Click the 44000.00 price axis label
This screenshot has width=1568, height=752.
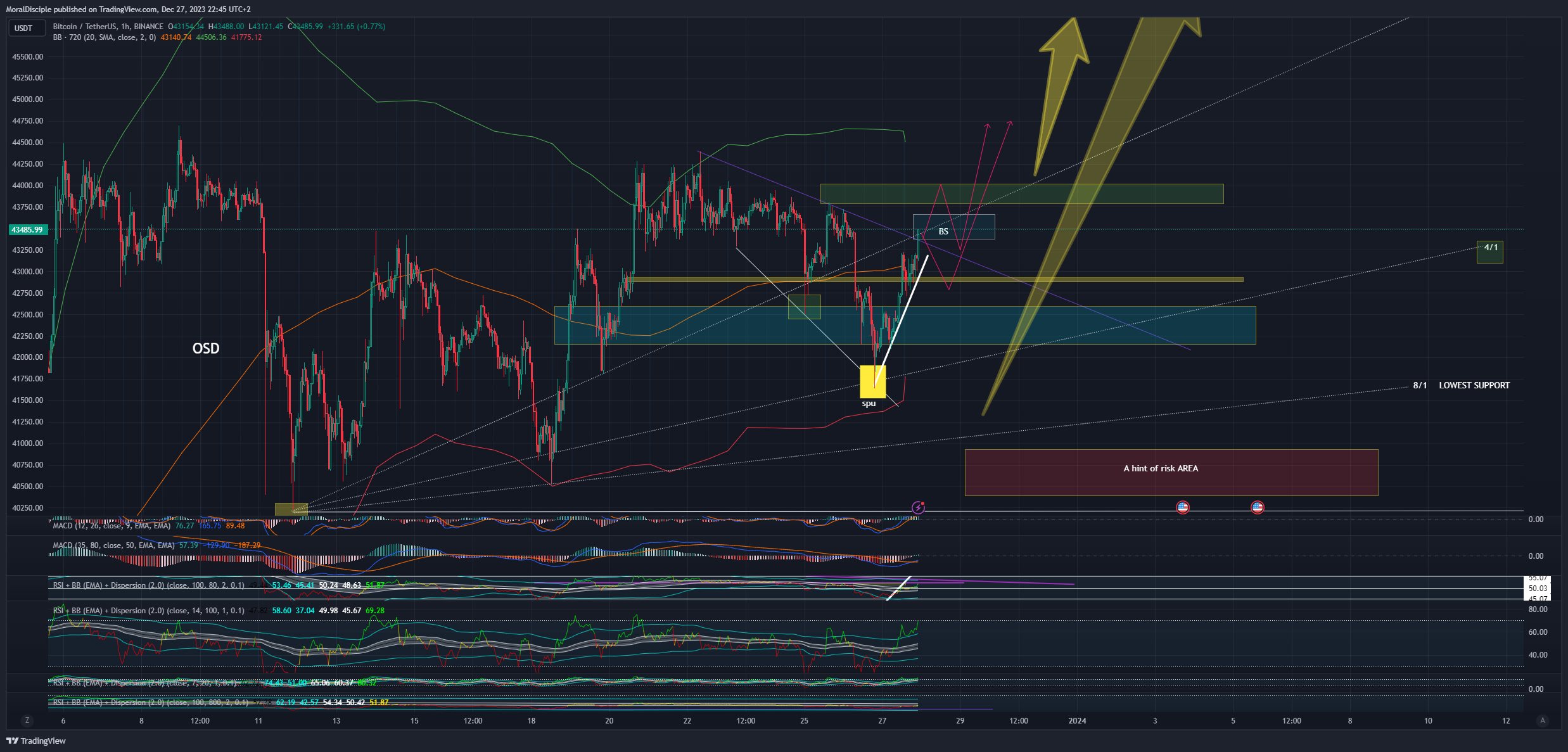pos(28,186)
